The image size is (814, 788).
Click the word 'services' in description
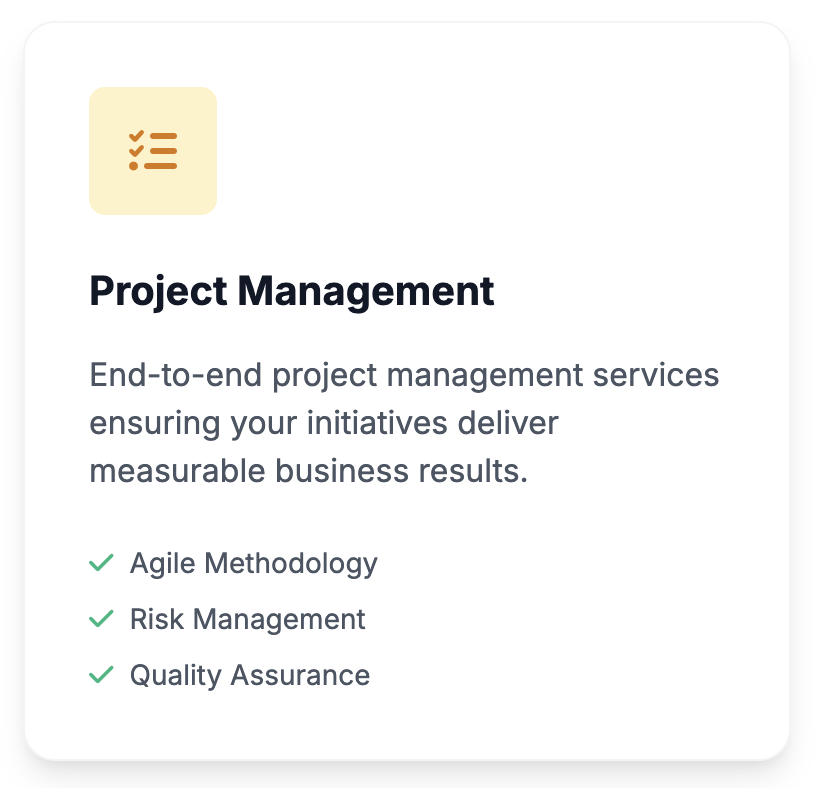point(656,375)
